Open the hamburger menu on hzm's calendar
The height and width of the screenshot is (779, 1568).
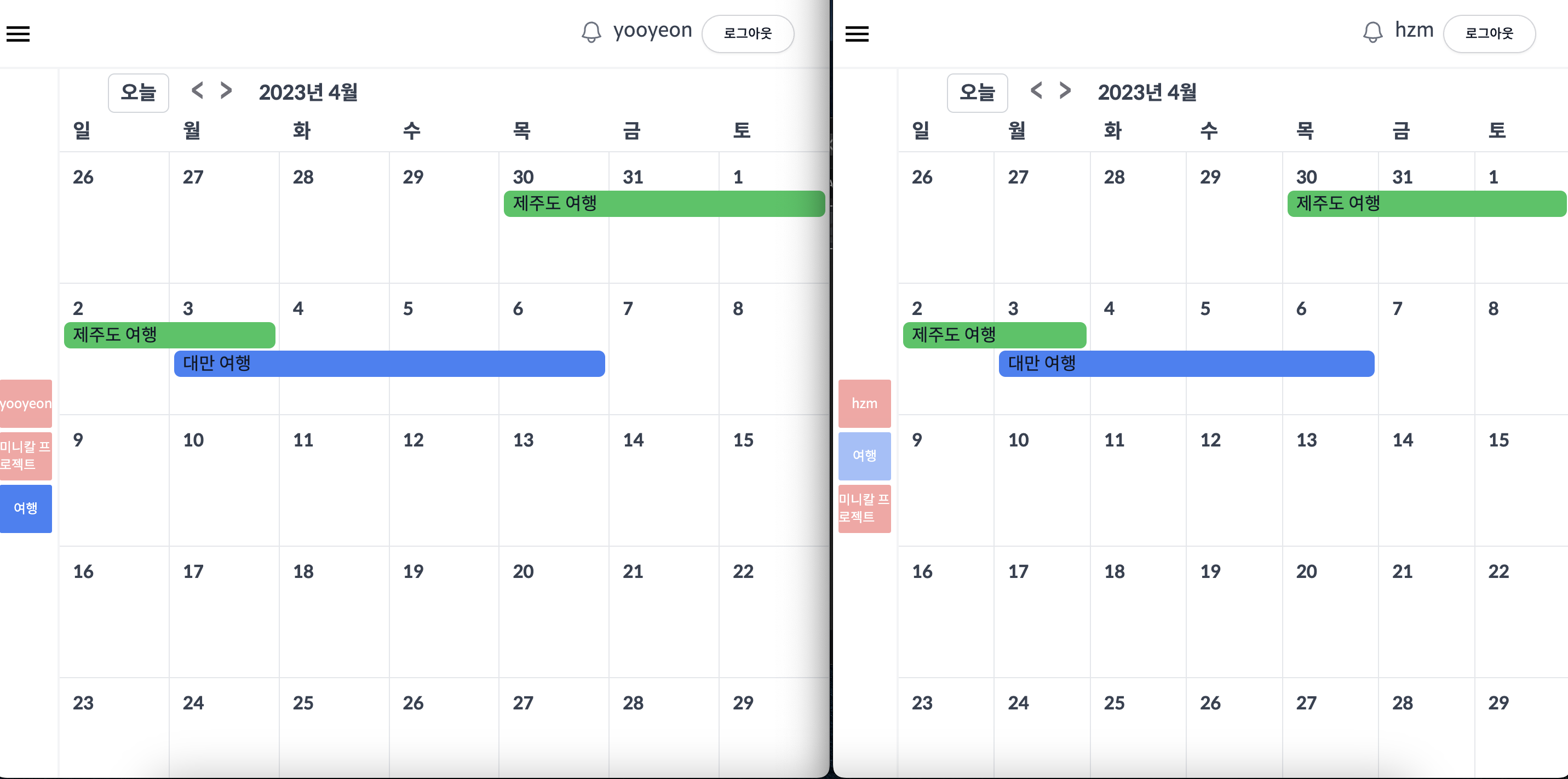(858, 33)
